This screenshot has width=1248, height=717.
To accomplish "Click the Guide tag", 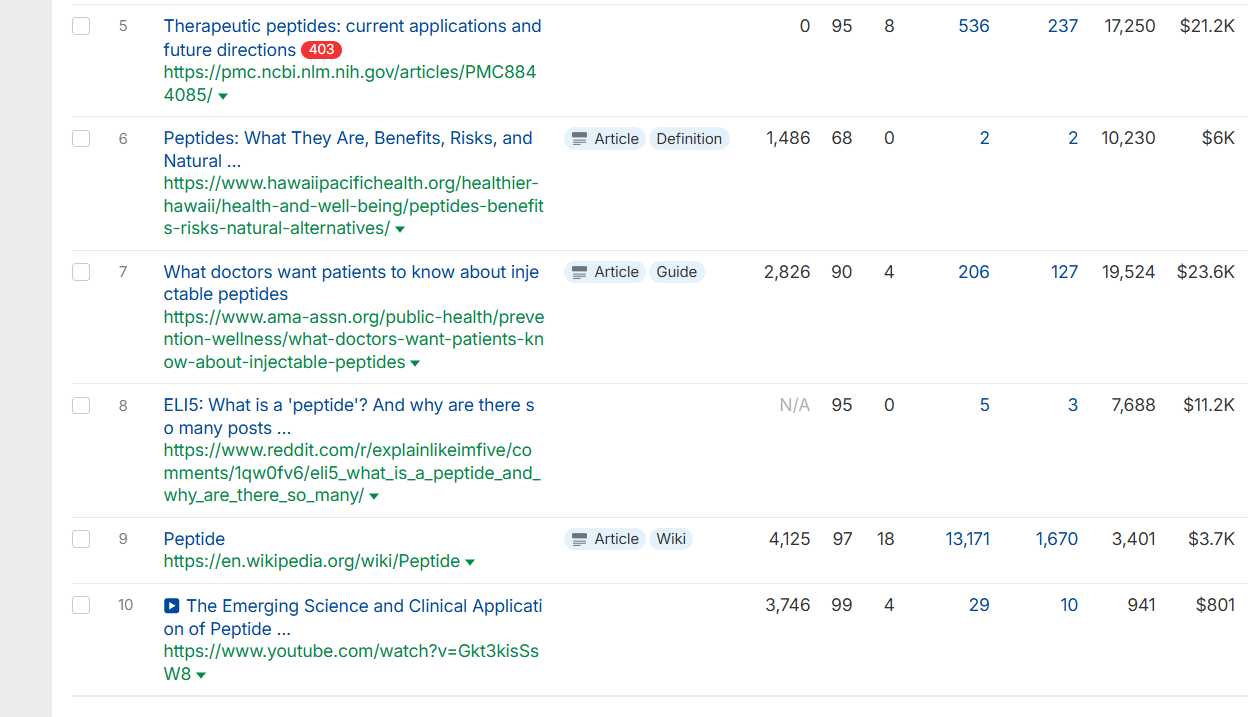I will click(x=677, y=272).
